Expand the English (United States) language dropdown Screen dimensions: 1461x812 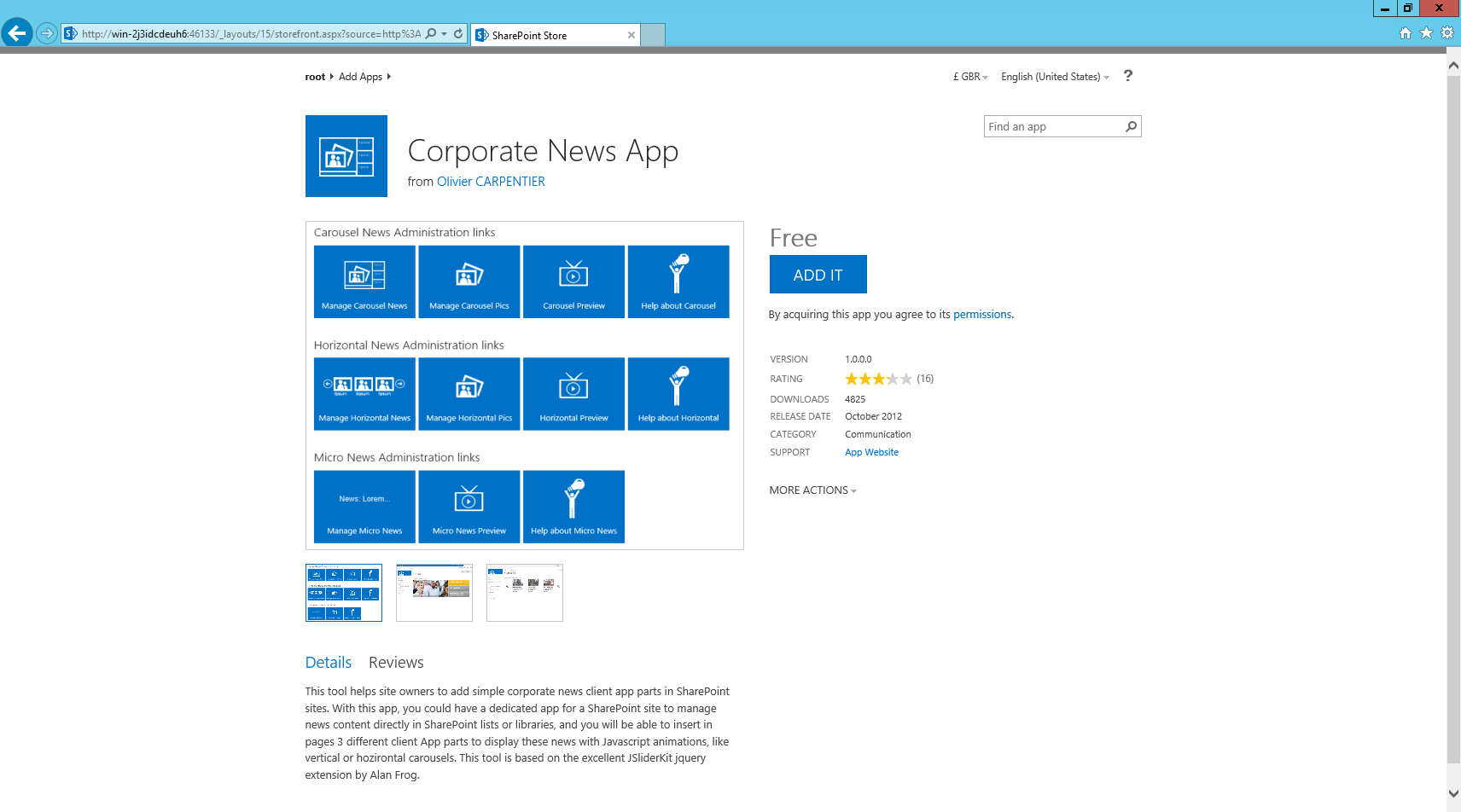pyautogui.click(x=1055, y=77)
